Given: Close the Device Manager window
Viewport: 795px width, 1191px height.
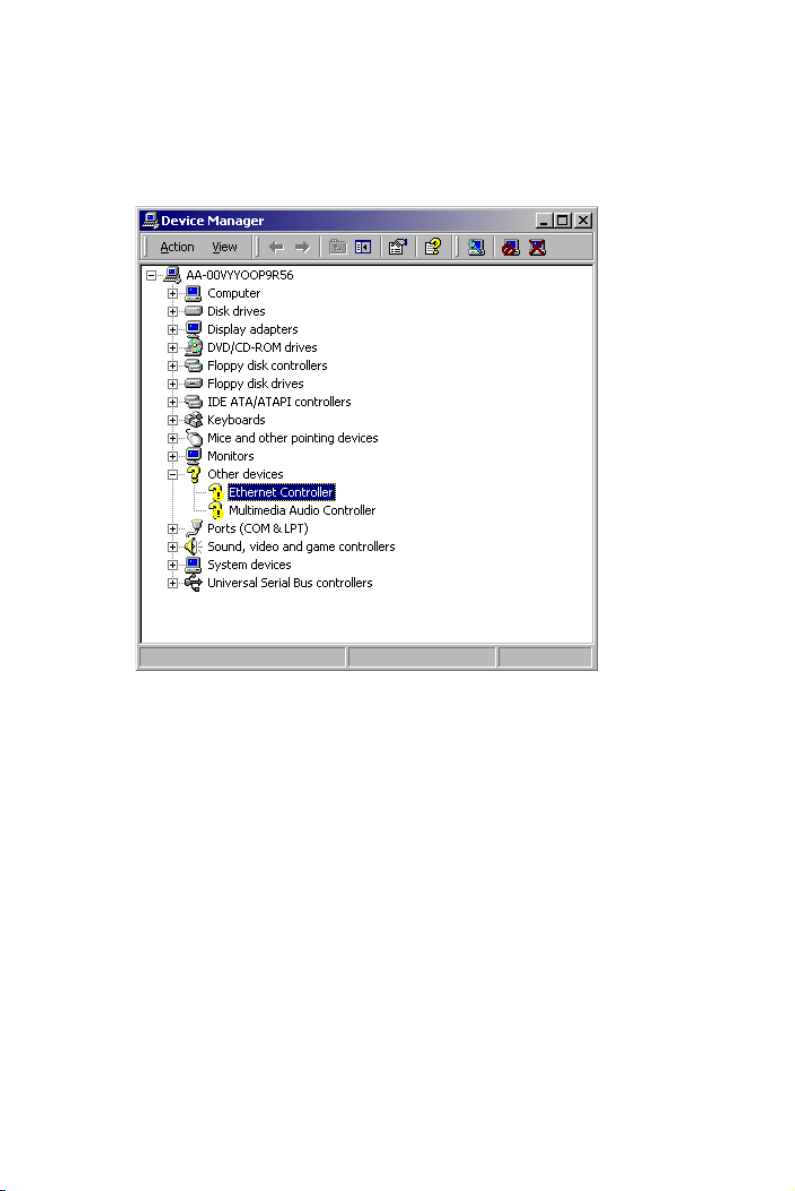Looking at the screenshot, I should pyautogui.click(x=583, y=220).
